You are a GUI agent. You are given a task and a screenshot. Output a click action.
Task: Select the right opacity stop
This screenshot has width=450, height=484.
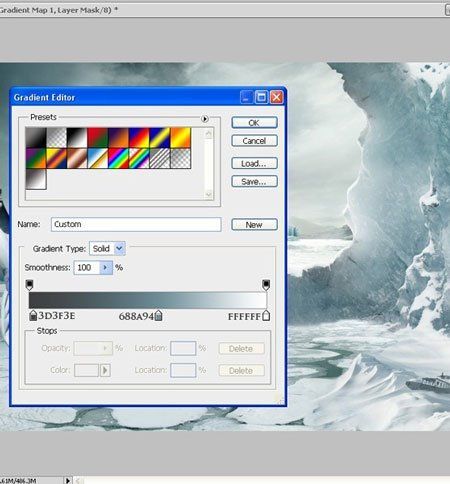point(266,285)
